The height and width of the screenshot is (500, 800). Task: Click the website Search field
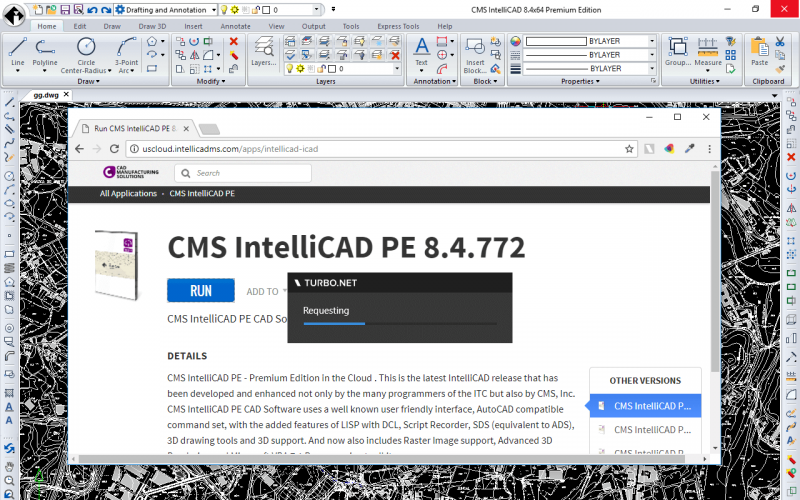point(243,173)
